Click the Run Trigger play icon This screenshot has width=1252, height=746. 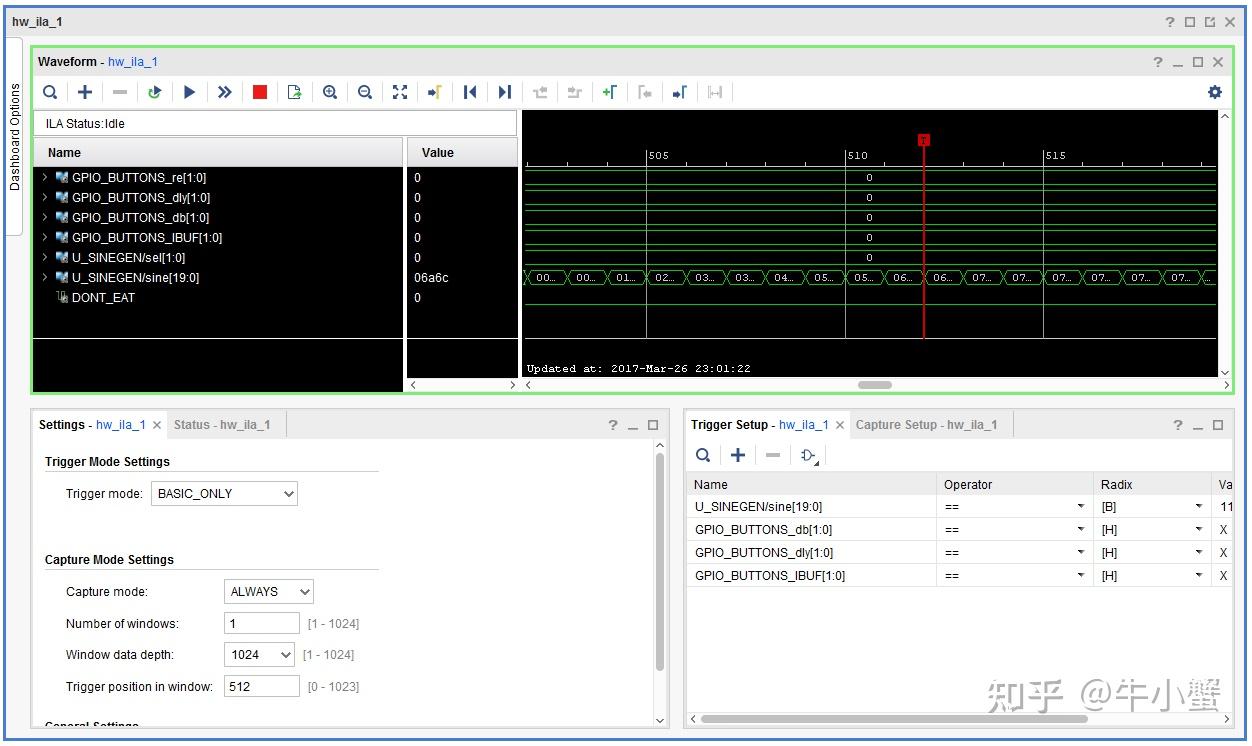(x=189, y=92)
